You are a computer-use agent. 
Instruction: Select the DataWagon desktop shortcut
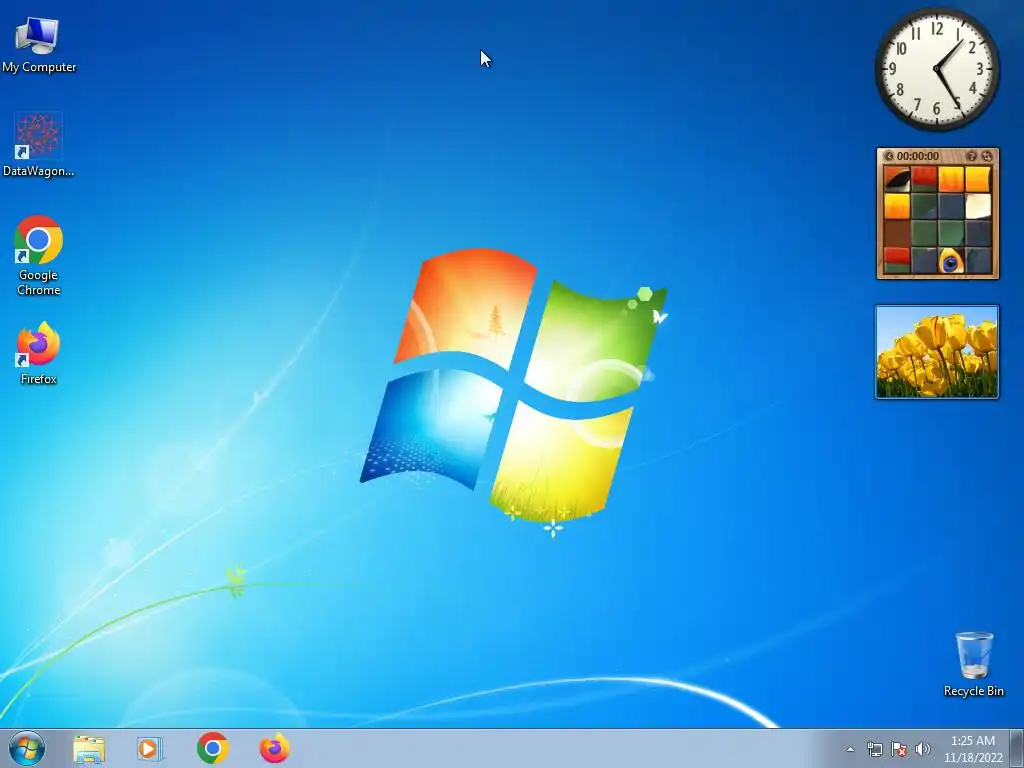pos(38,144)
